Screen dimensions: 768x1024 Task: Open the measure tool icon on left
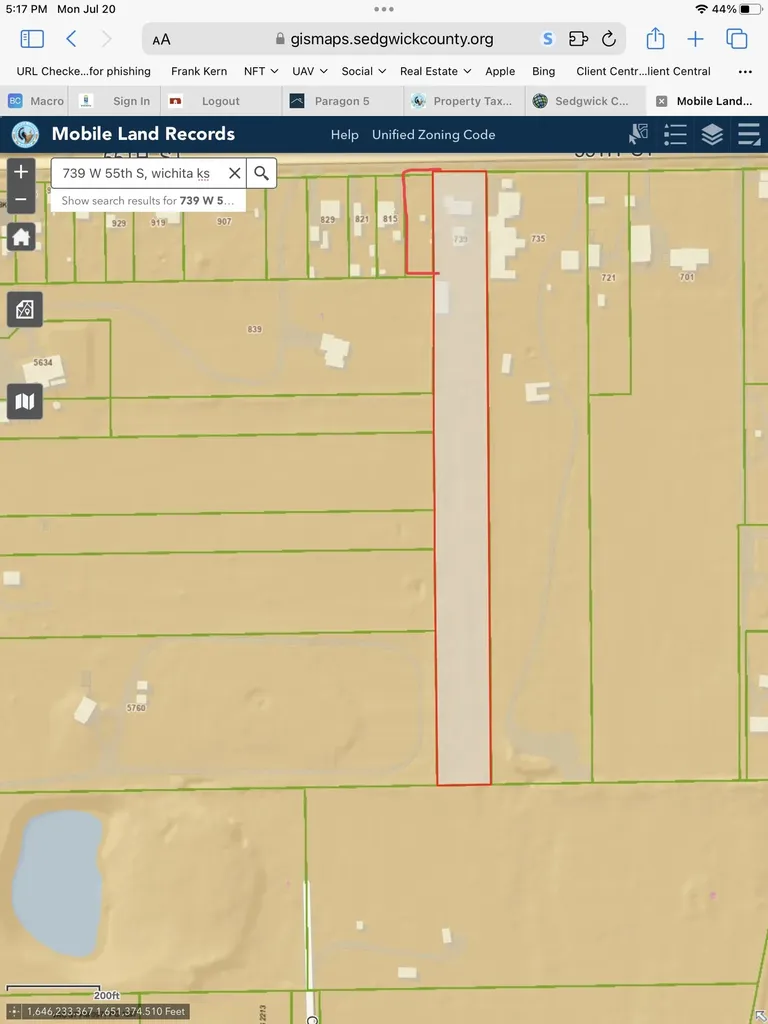[25, 309]
